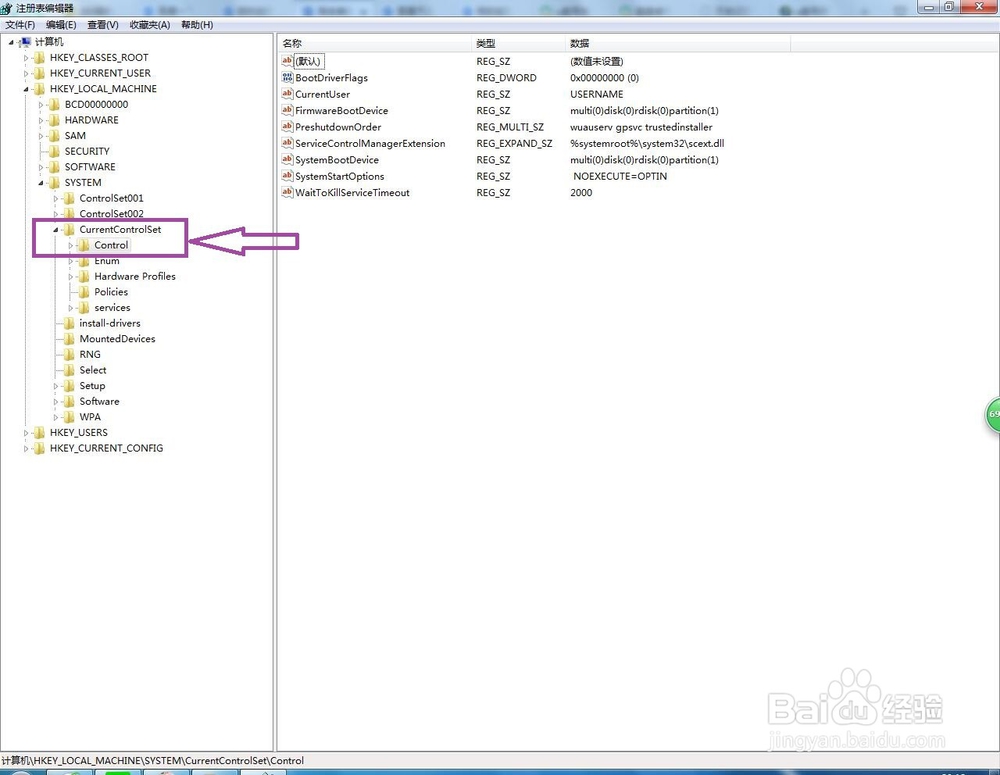This screenshot has height=775, width=1000.
Task: Click the 计算机 root computer icon
Action: (25, 42)
